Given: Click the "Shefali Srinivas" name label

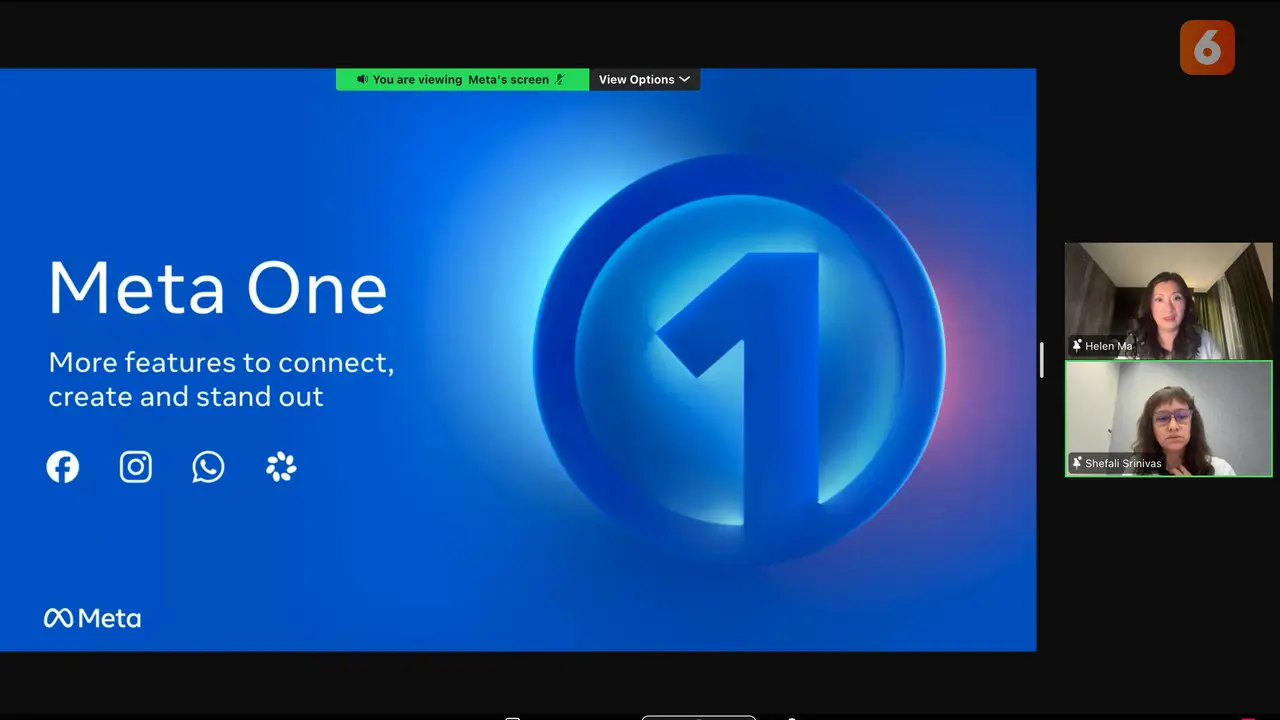Looking at the screenshot, I should point(1123,463).
